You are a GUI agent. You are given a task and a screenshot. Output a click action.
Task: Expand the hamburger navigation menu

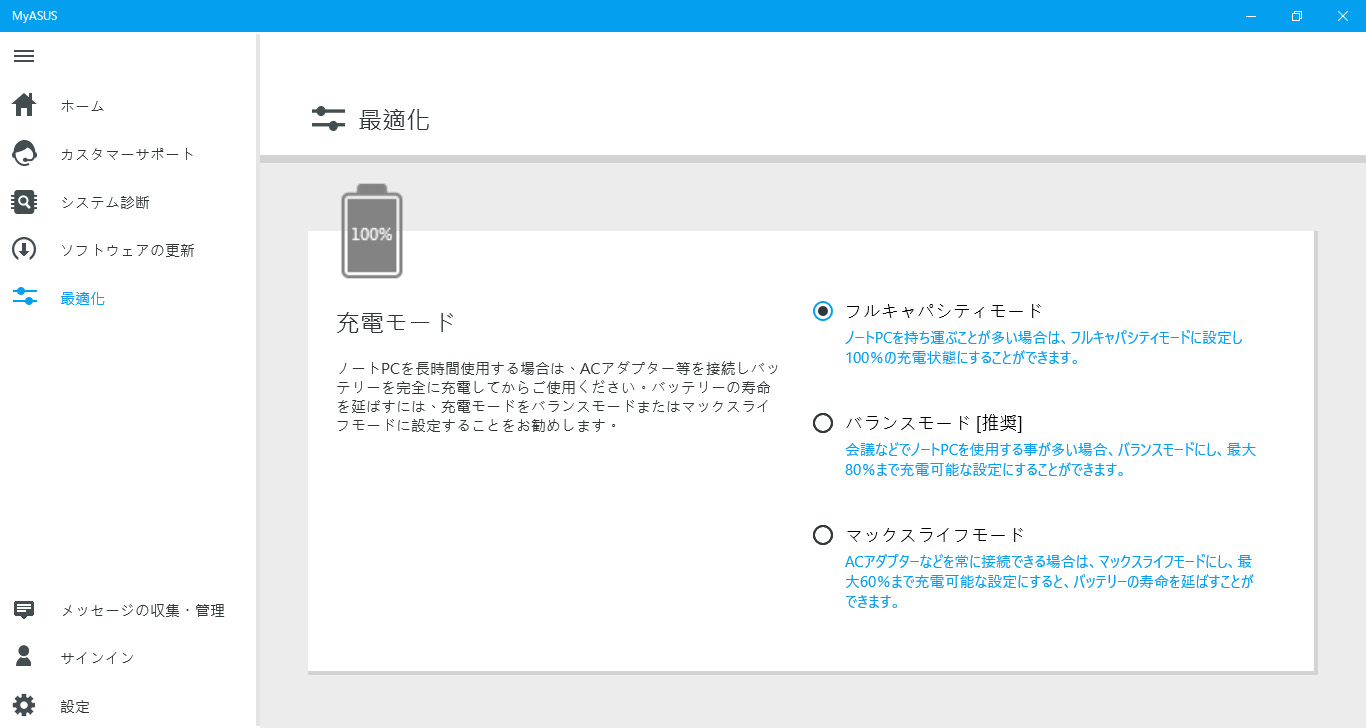(x=23, y=56)
